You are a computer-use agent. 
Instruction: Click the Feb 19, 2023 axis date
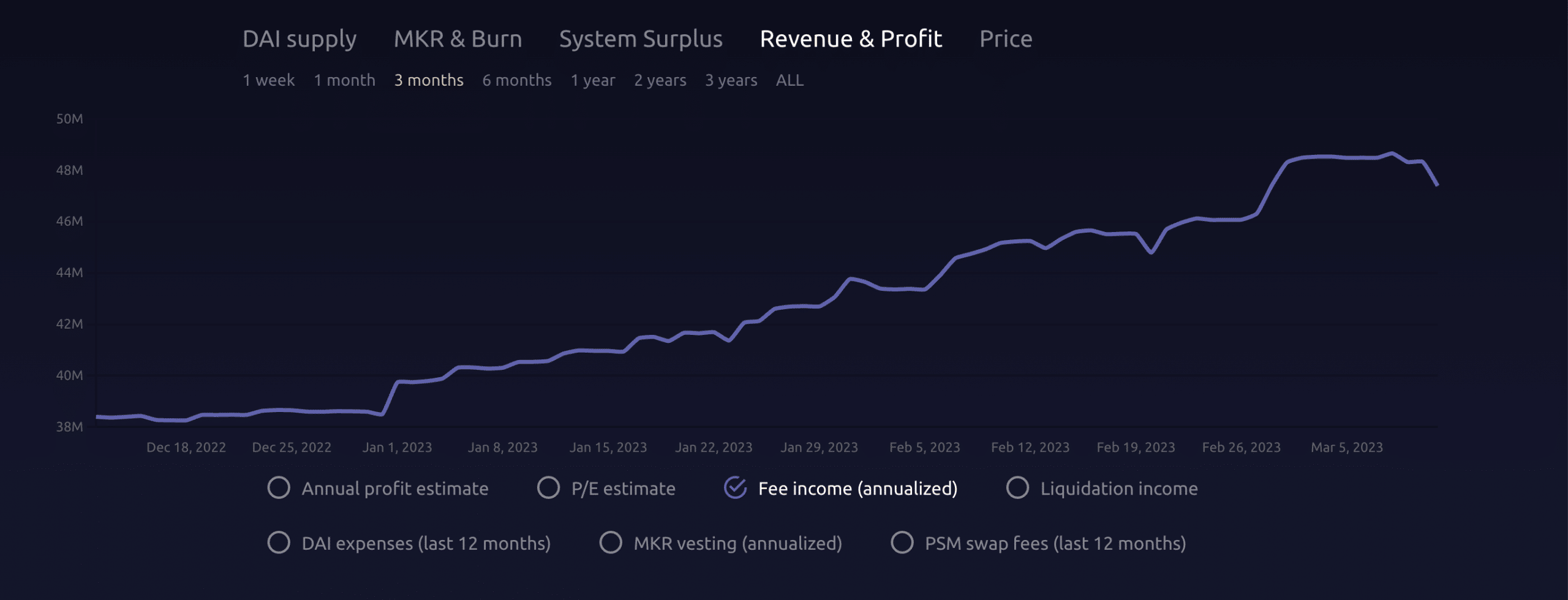click(x=1136, y=448)
